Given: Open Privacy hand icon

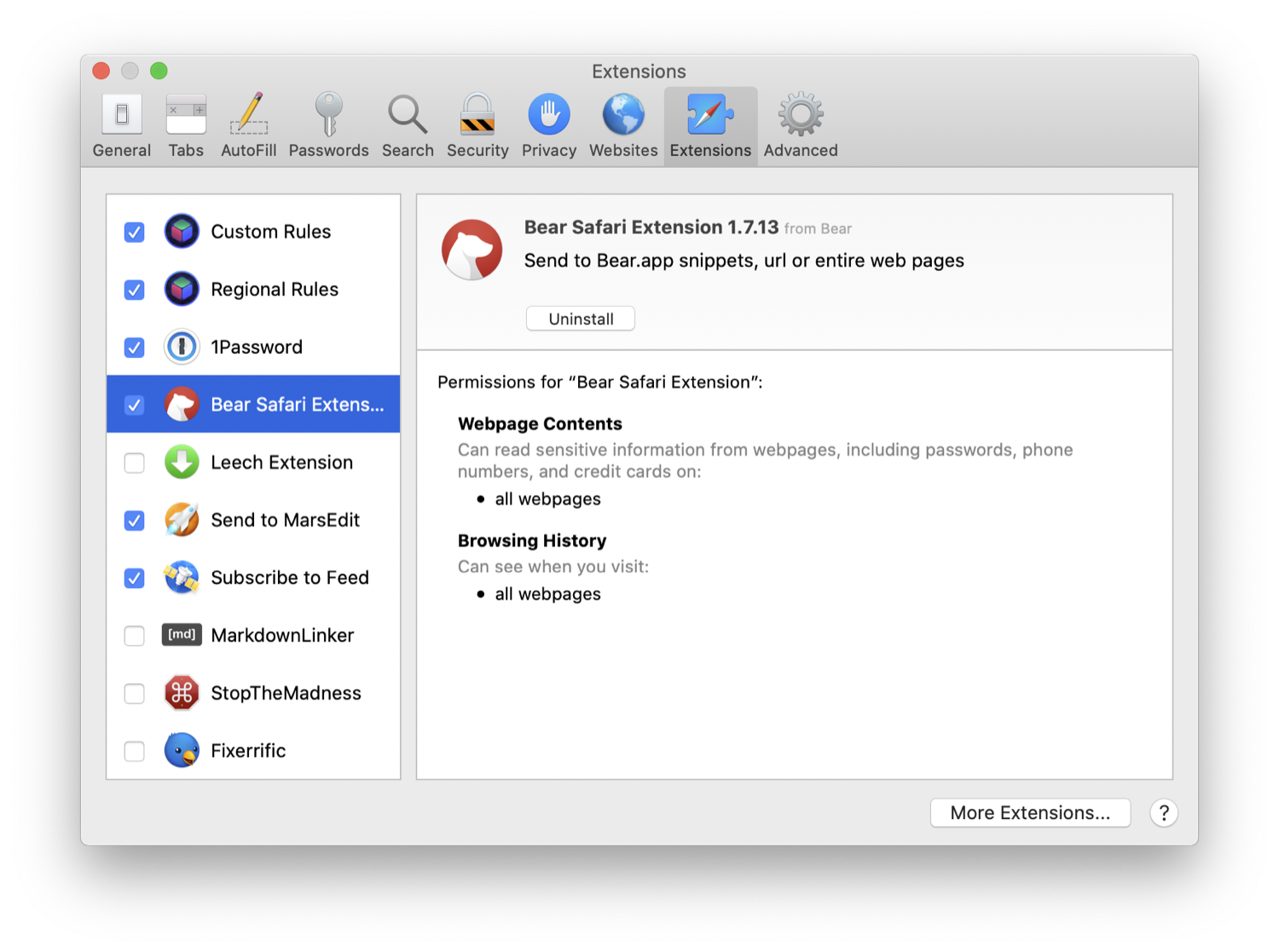Looking at the screenshot, I should [549, 114].
